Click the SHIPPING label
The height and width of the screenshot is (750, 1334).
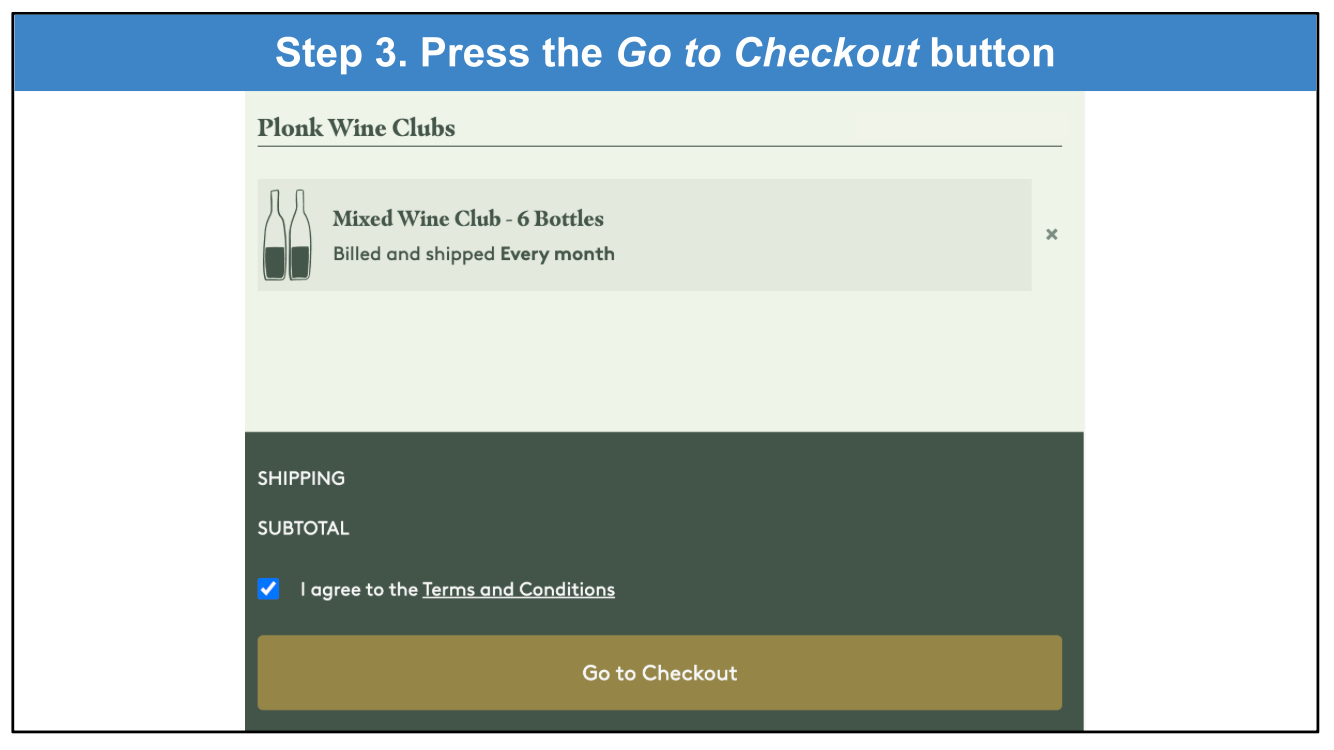(x=301, y=478)
